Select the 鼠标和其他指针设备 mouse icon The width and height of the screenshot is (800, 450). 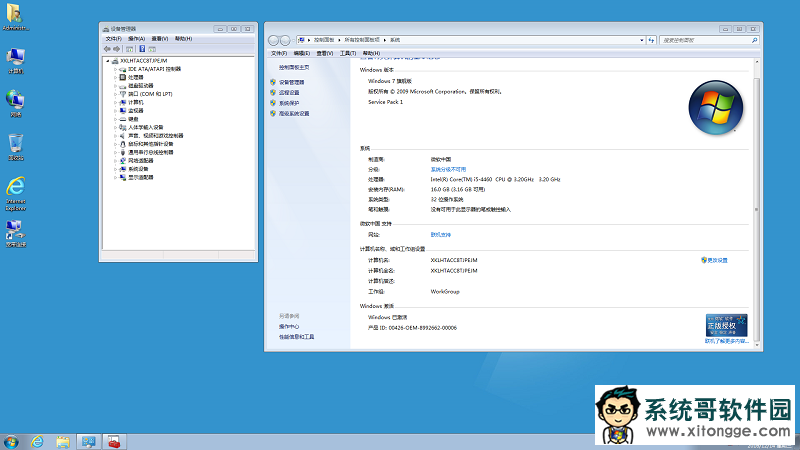[x=122, y=144]
